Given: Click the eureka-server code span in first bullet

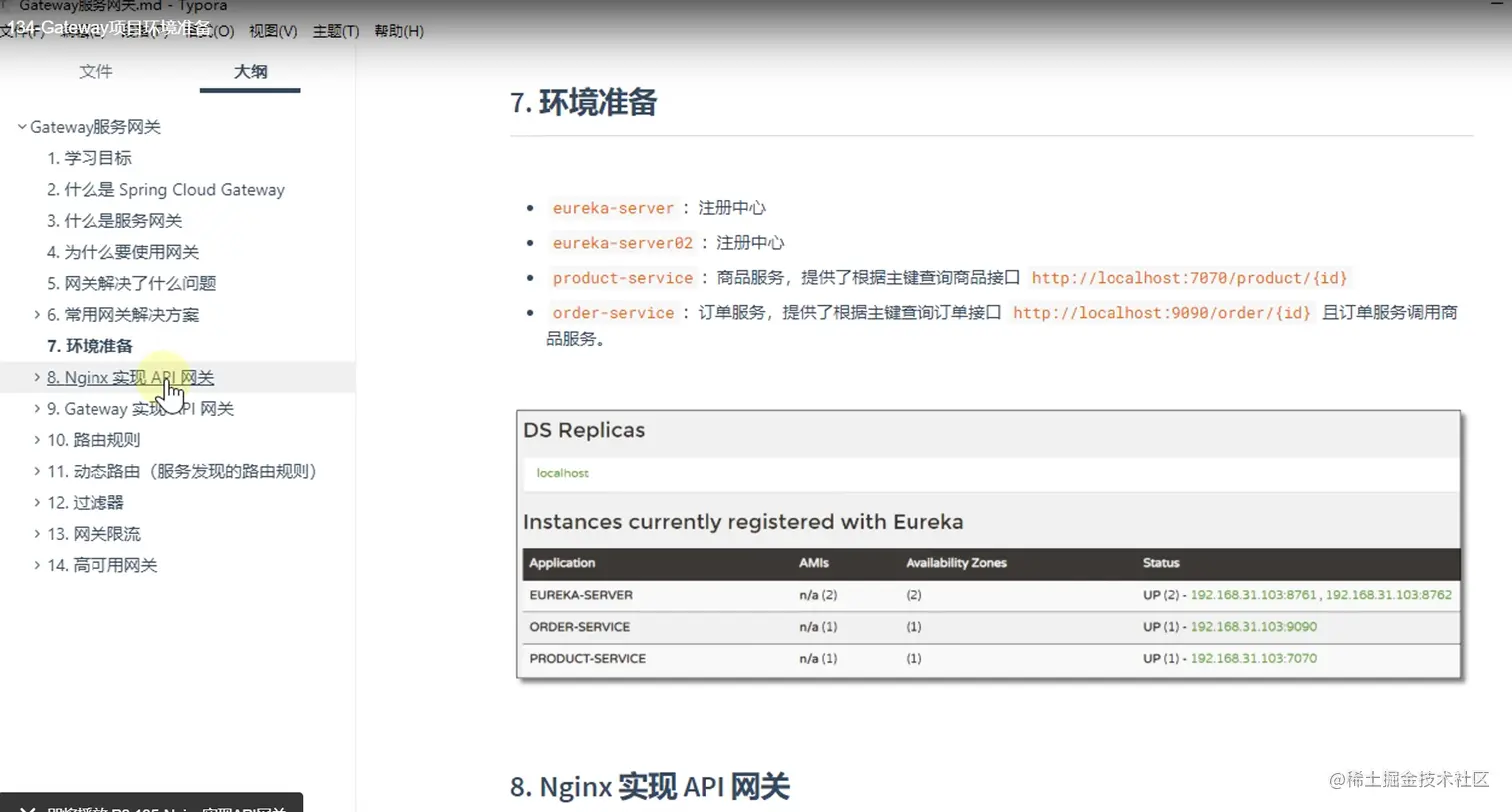Looking at the screenshot, I should (x=613, y=208).
